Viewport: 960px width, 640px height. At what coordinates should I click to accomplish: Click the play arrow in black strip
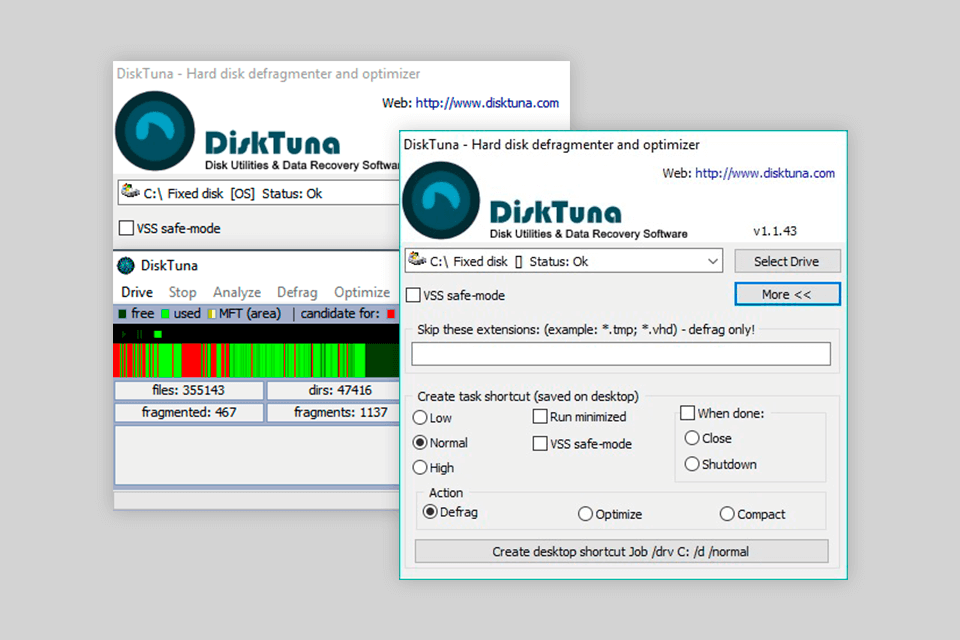pos(124,334)
